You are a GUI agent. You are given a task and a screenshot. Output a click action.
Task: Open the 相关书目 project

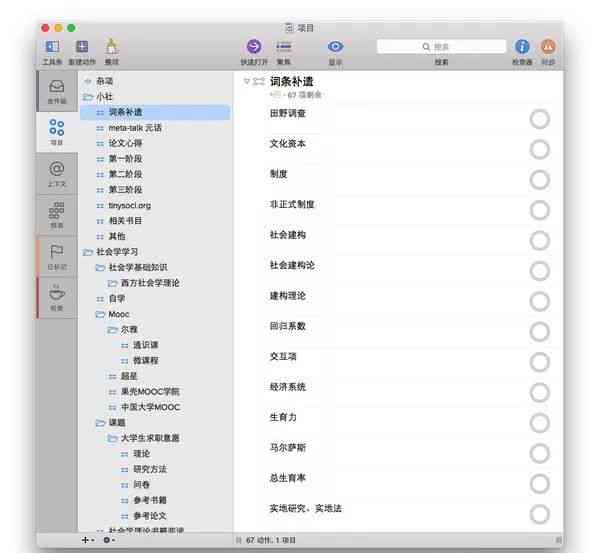click(x=126, y=221)
